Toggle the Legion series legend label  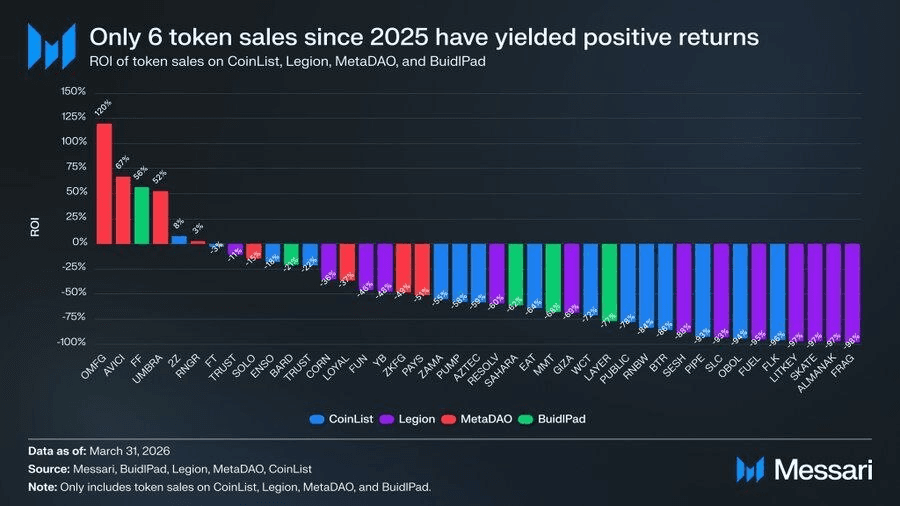[x=417, y=419]
